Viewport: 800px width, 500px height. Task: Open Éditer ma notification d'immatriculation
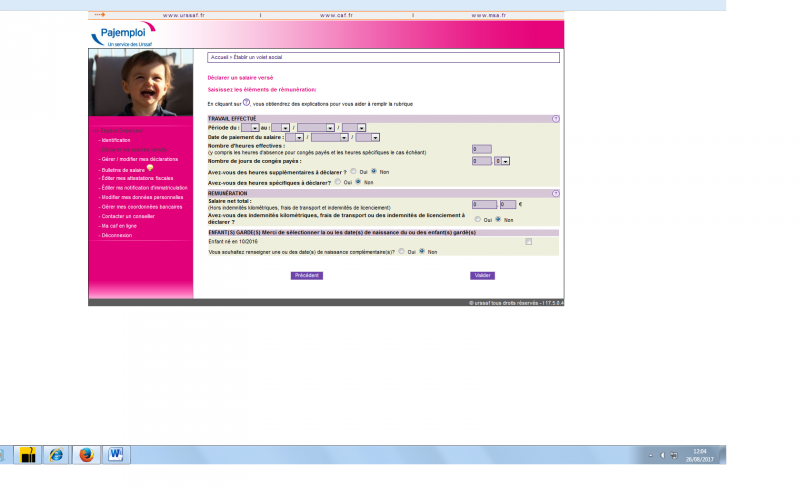144,188
